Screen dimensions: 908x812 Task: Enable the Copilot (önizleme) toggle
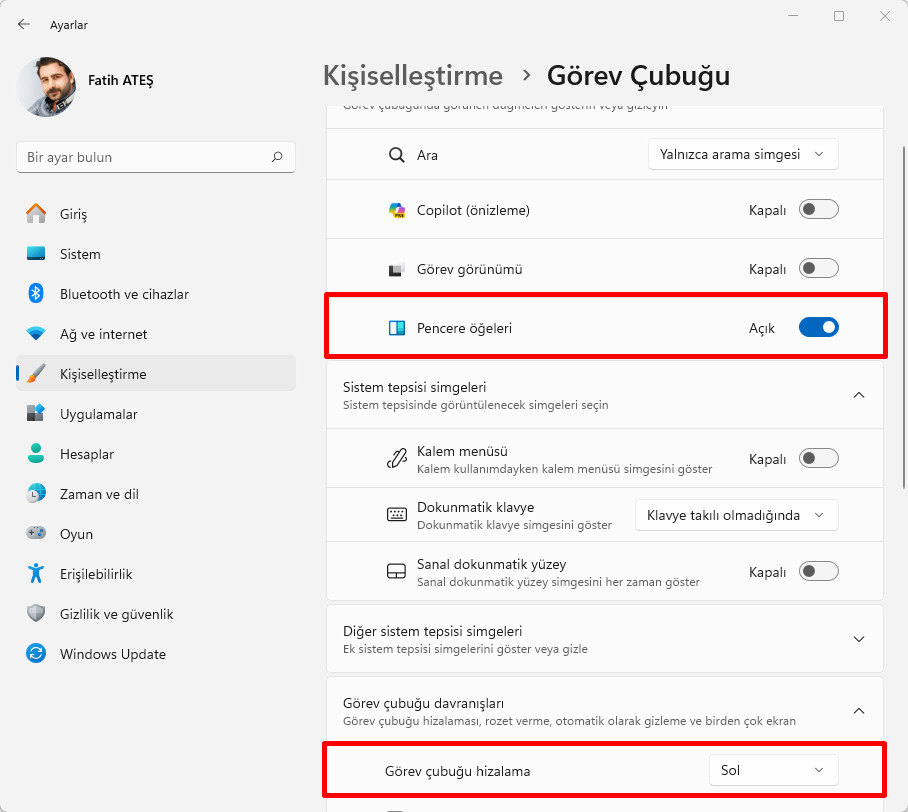coord(818,209)
